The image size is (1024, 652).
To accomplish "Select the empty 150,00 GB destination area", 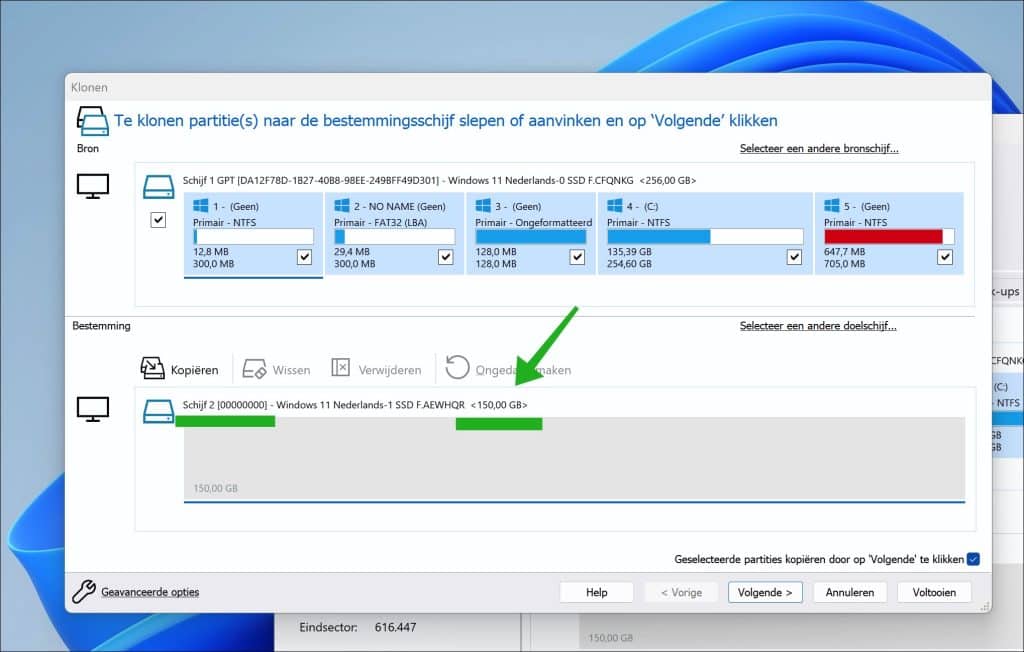I will (574, 459).
